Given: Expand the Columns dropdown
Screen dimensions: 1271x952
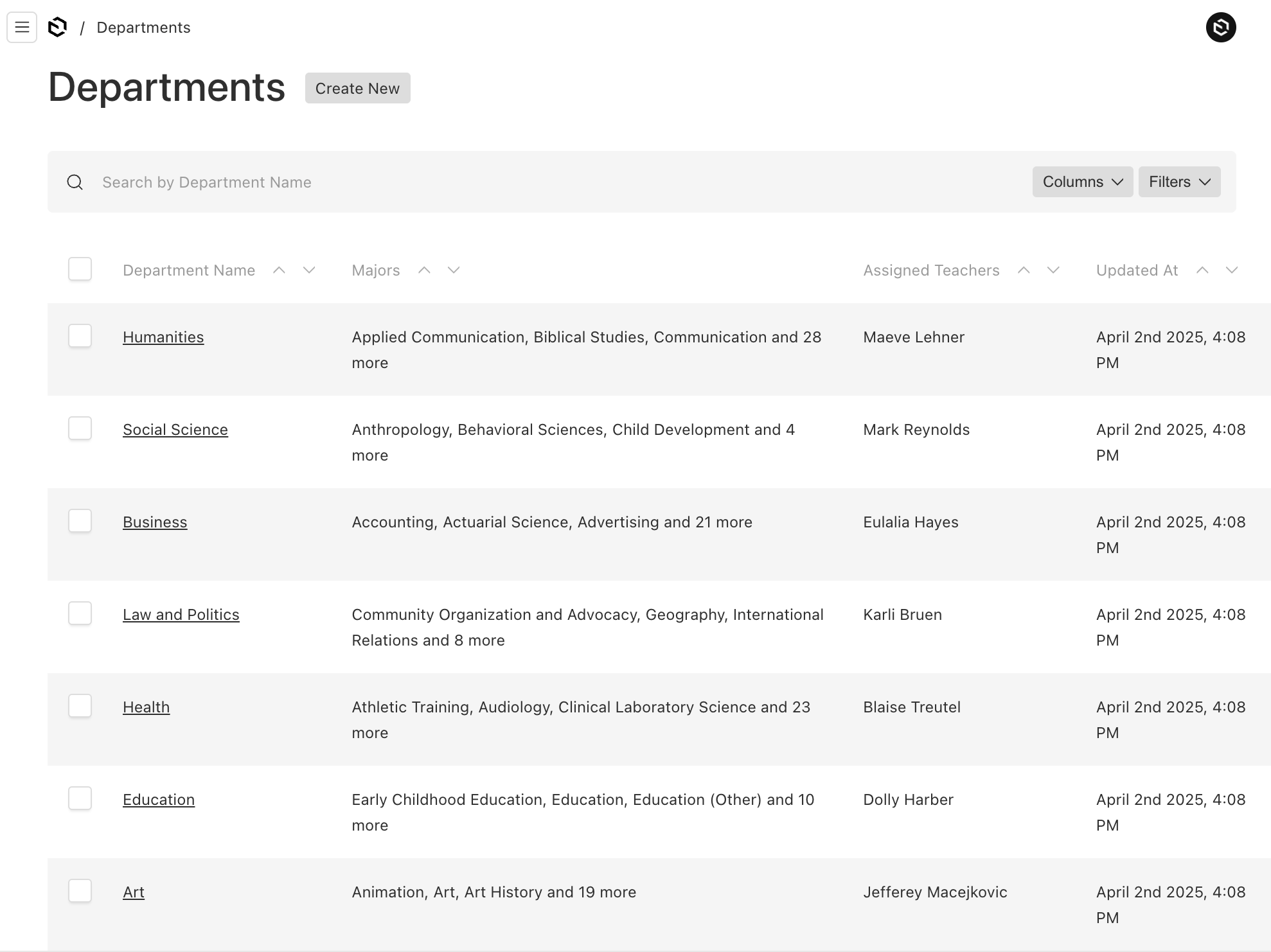Looking at the screenshot, I should click(x=1082, y=182).
